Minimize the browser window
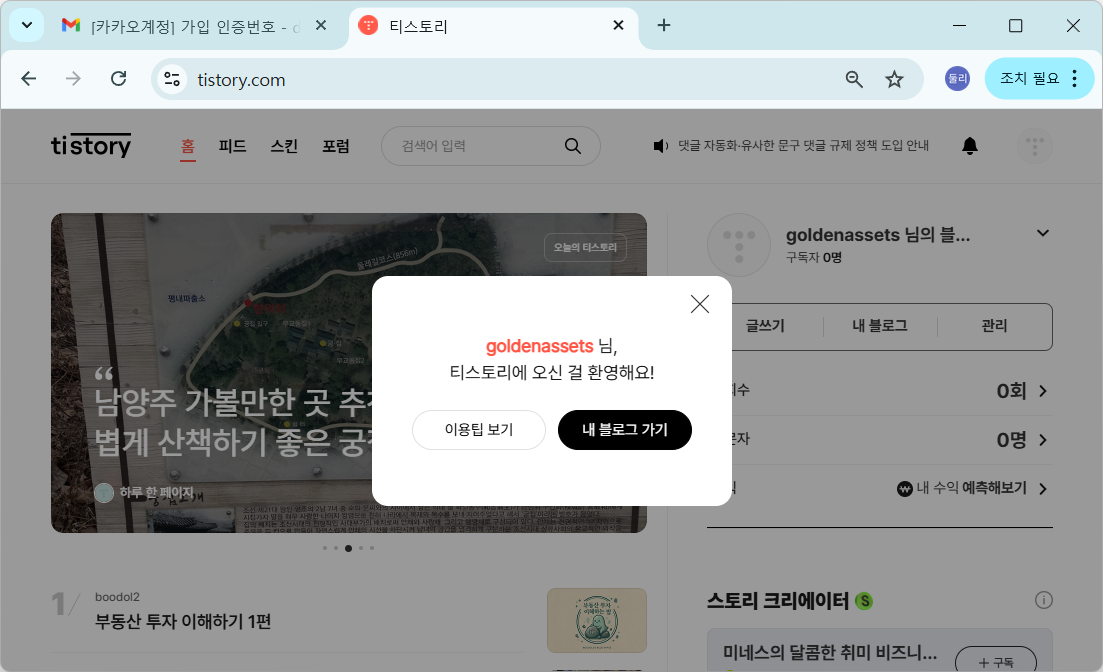The height and width of the screenshot is (672, 1103). point(959,25)
